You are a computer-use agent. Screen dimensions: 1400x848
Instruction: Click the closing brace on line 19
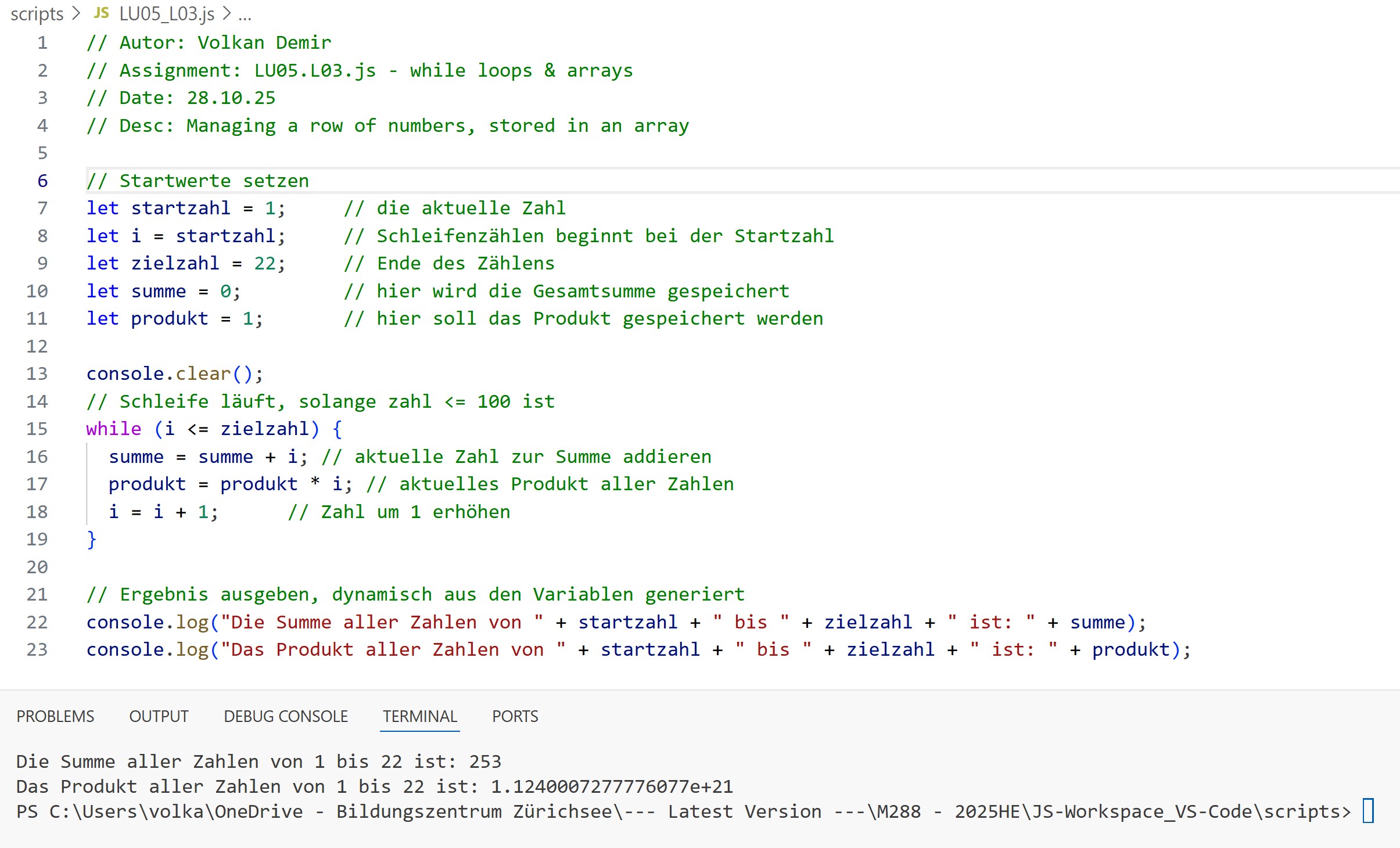(91, 539)
